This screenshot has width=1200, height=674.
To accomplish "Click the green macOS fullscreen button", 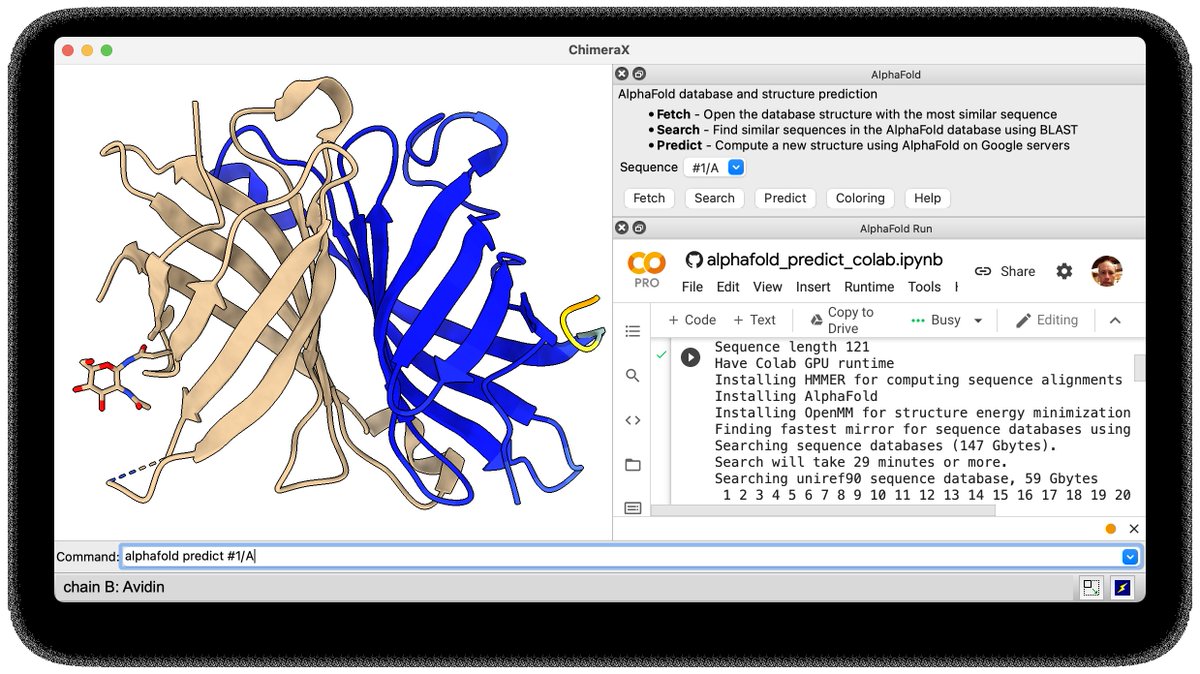I will click(106, 50).
